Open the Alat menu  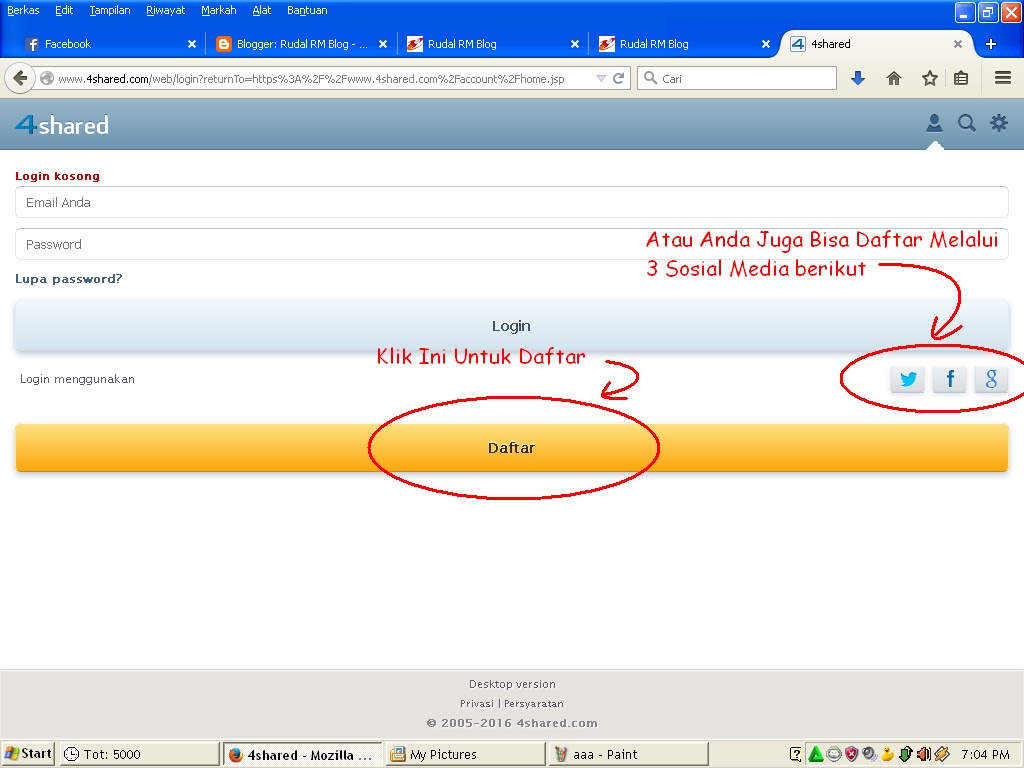click(x=261, y=10)
